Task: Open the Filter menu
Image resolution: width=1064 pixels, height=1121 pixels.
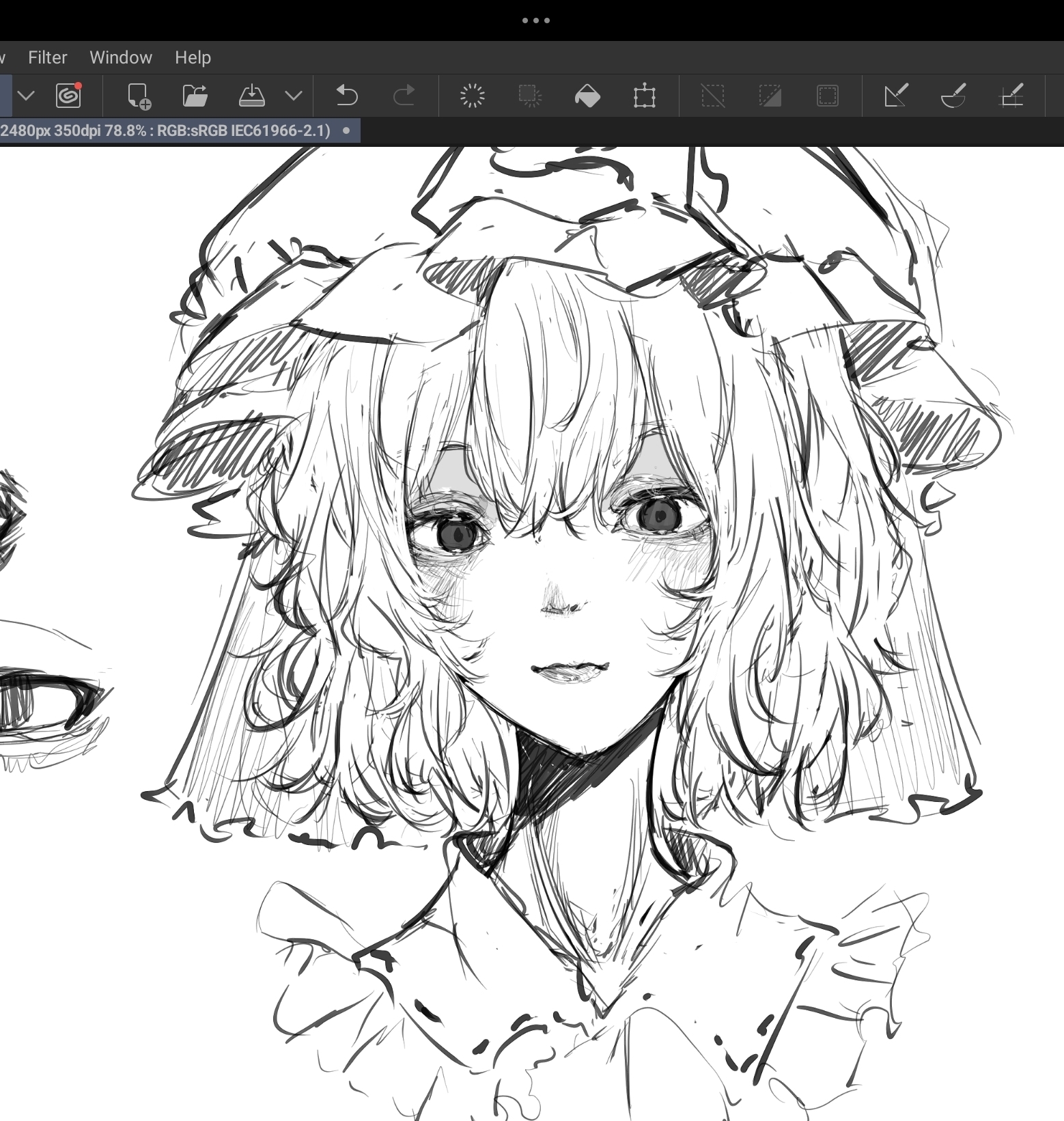Action: coord(47,57)
